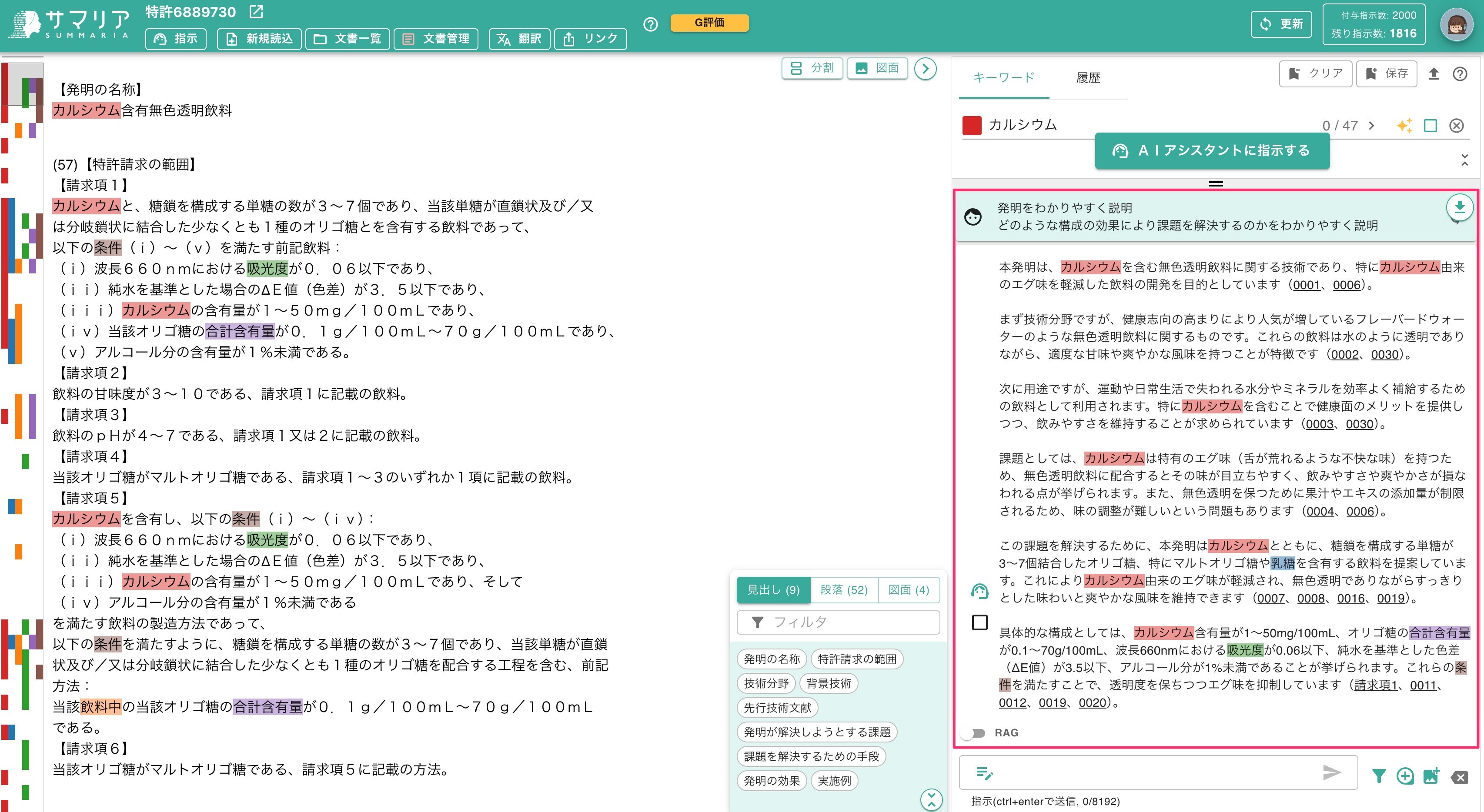Click 新規読込 to load a new document
Screen dimensions: 1484x812
point(259,39)
